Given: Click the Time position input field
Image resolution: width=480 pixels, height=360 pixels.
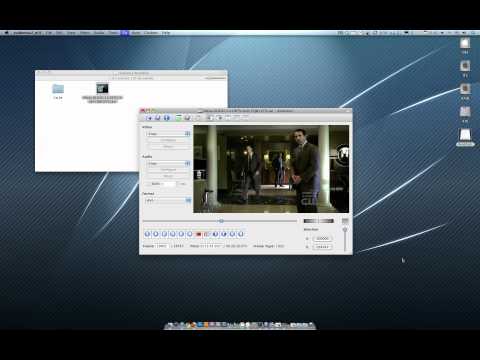Looking at the screenshot, I should (211, 246).
